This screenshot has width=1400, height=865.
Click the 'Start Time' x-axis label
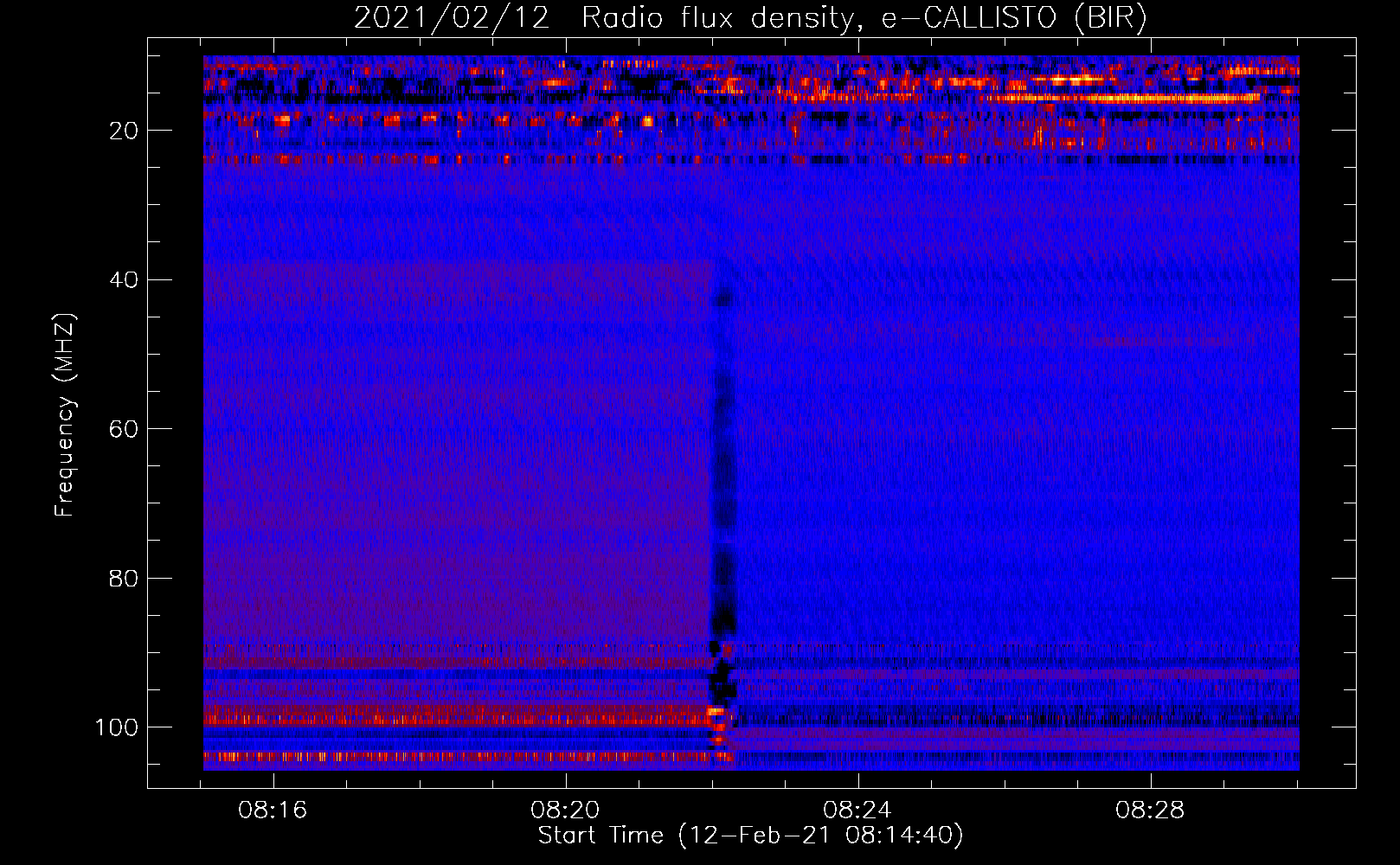click(750, 836)
